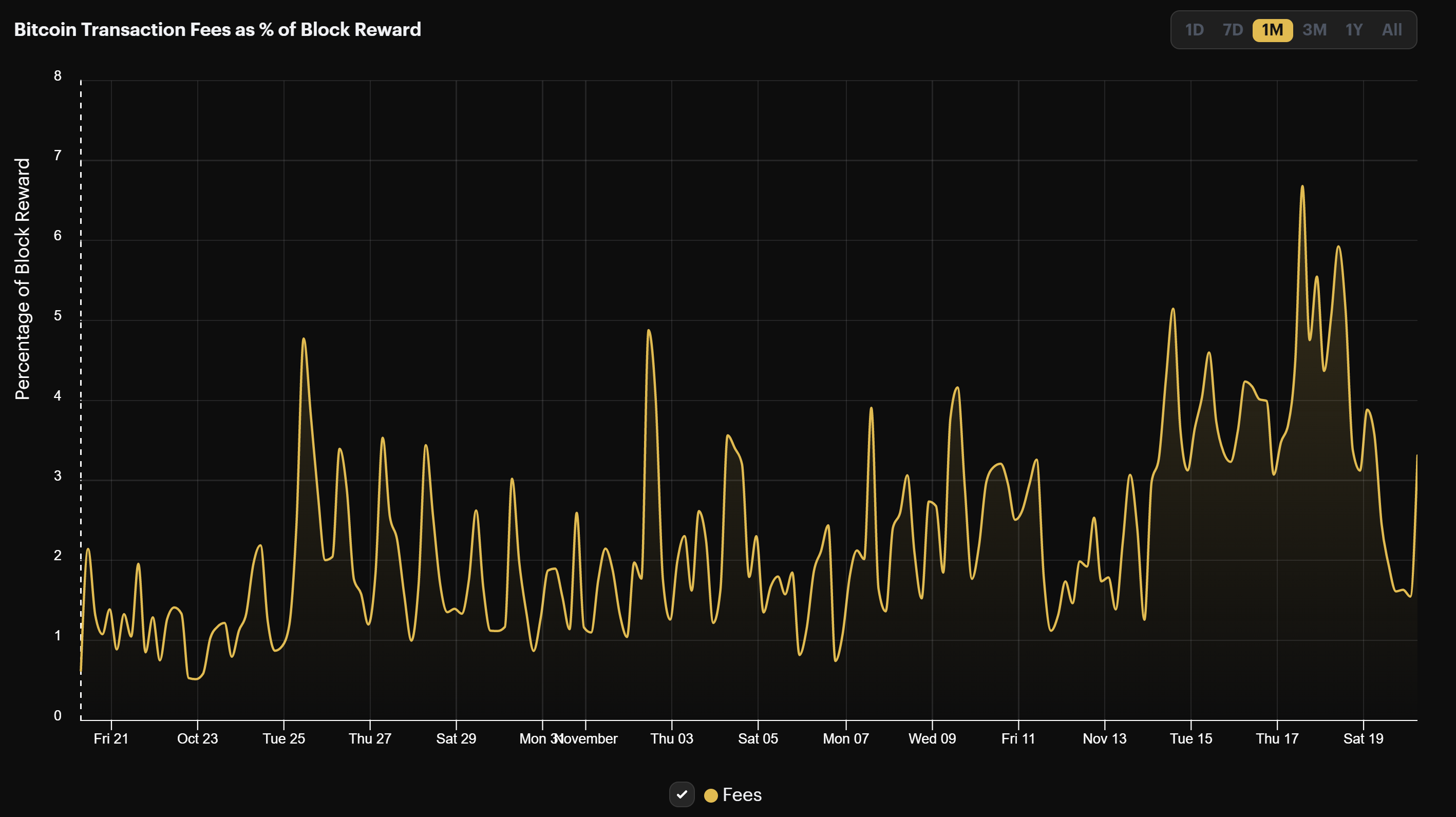Viewport: 1456px width, 817px height.
Task: Show all-time data via the All button
Action: point(1392,29)
